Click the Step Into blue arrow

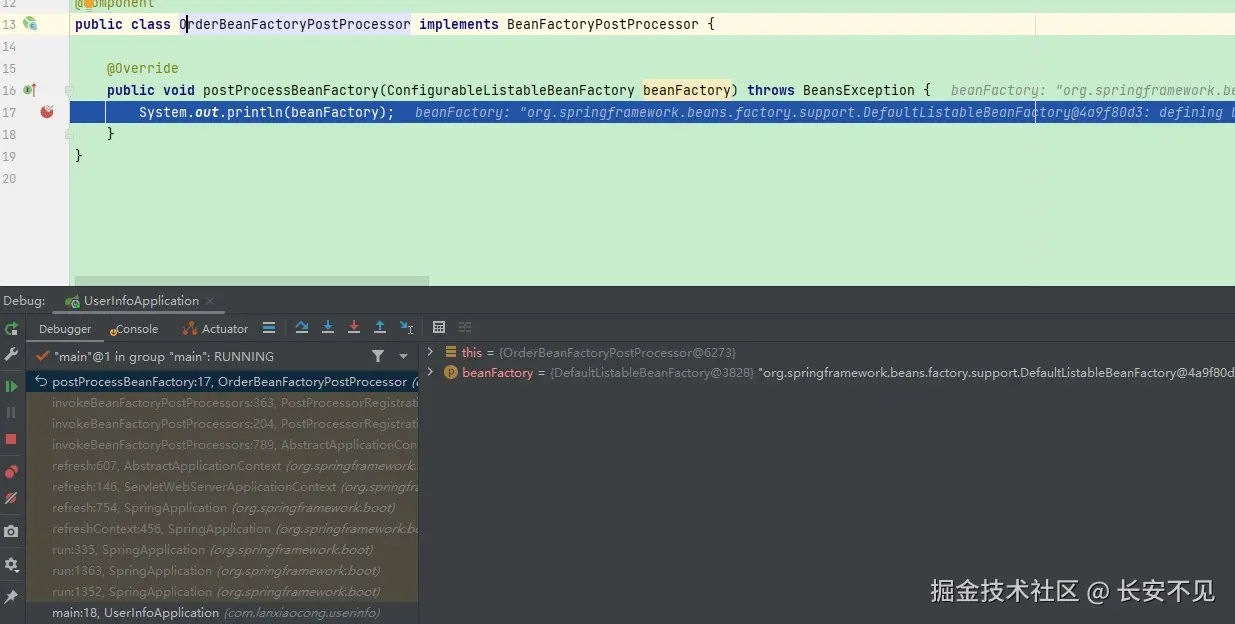(x=328, y=328)
